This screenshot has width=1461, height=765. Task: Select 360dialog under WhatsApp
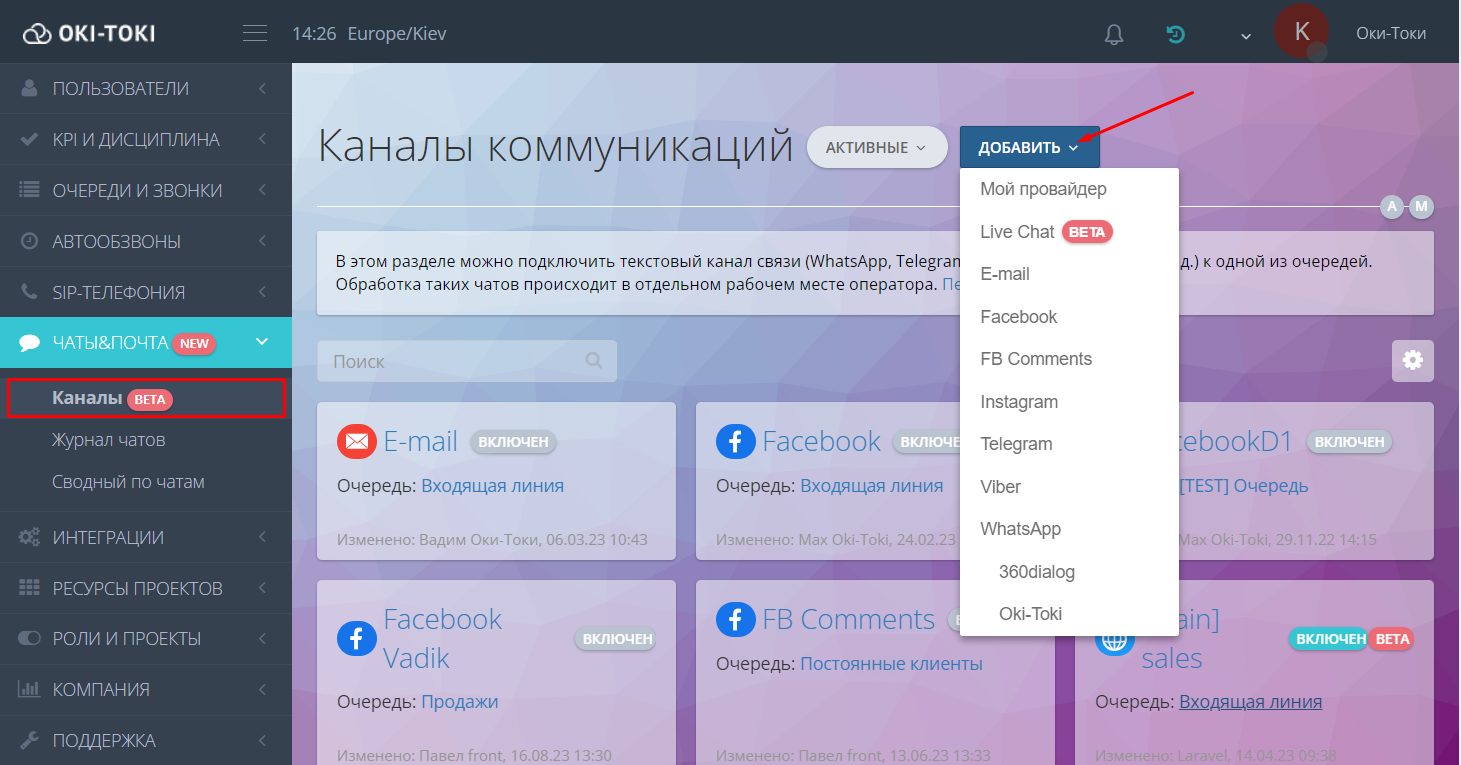[1069, 572]
